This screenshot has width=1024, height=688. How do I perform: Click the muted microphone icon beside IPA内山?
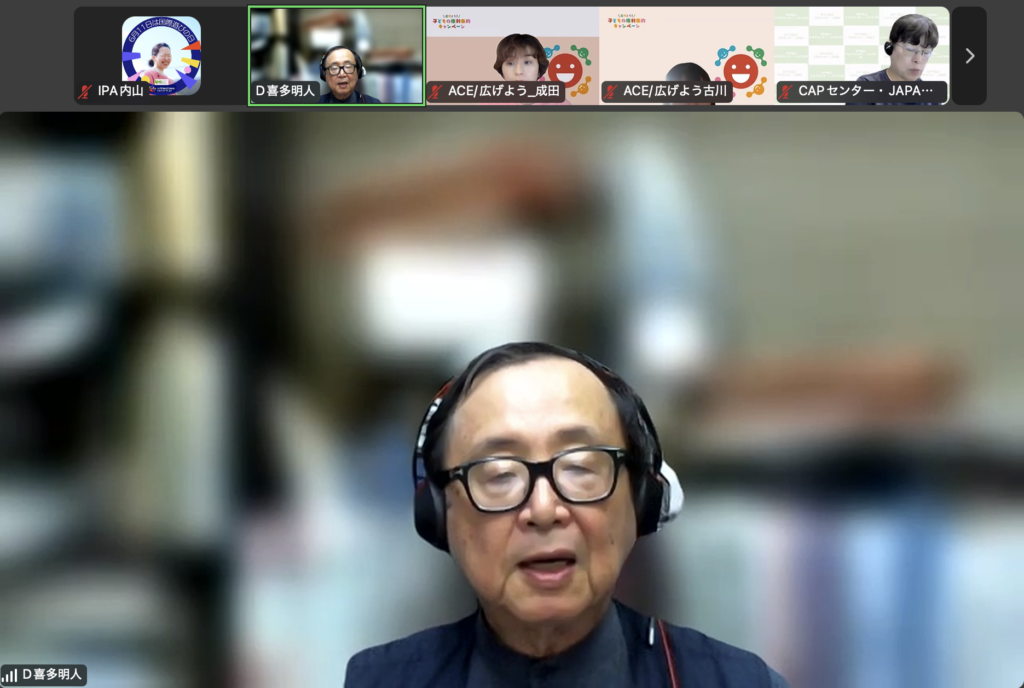pos(87,92)
